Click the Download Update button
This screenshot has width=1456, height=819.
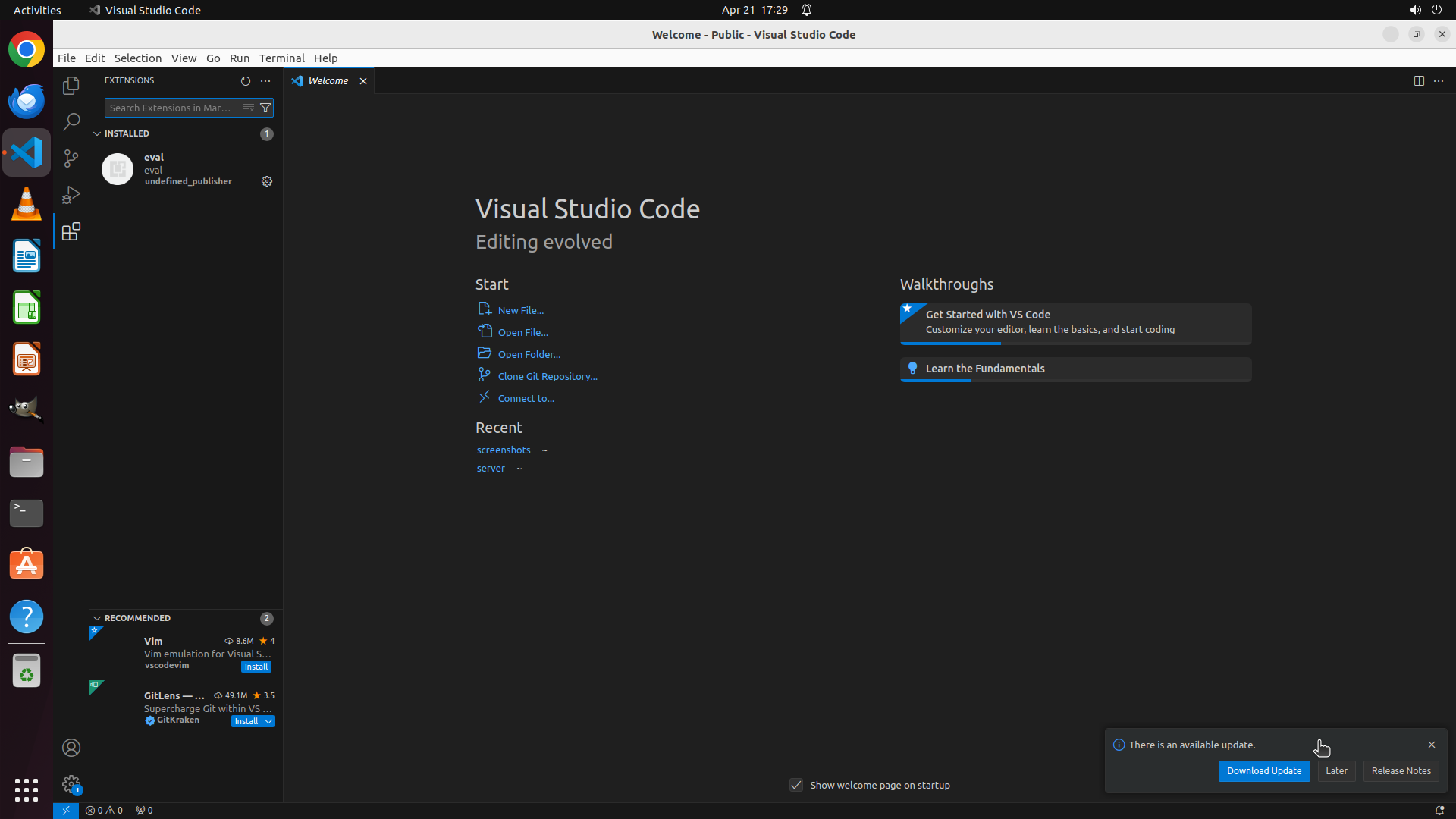(1263, 770)
